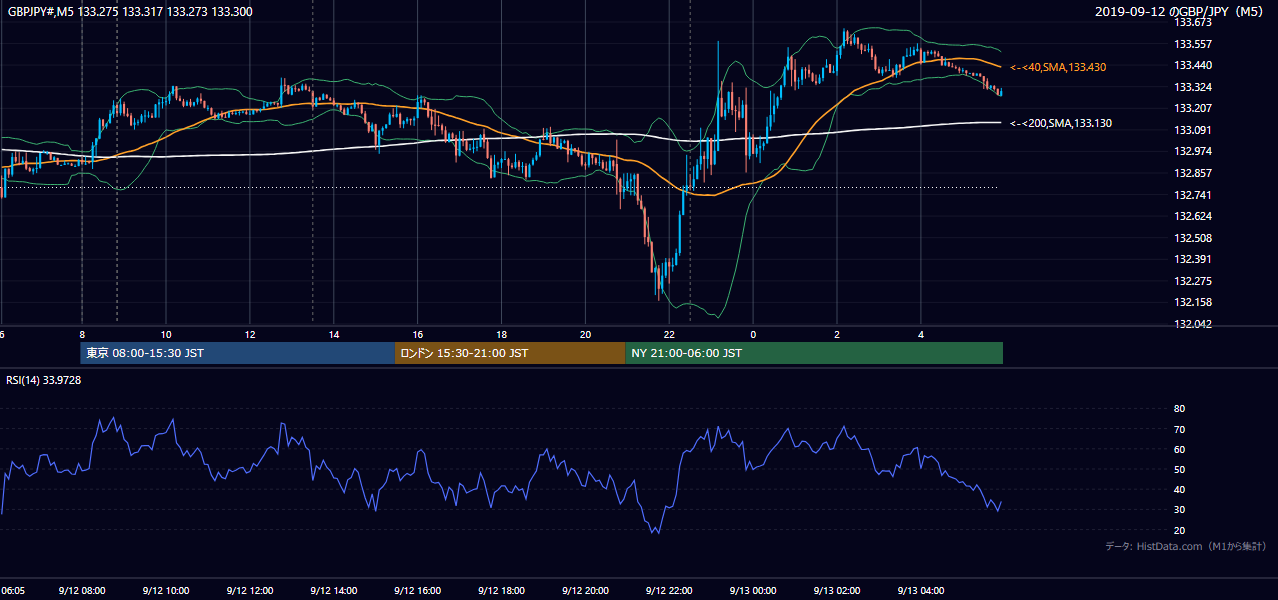The height and width of the screenshot is (600, 1278).
Task: Click RSI scale level 70
Action: tap(1179, 429)
